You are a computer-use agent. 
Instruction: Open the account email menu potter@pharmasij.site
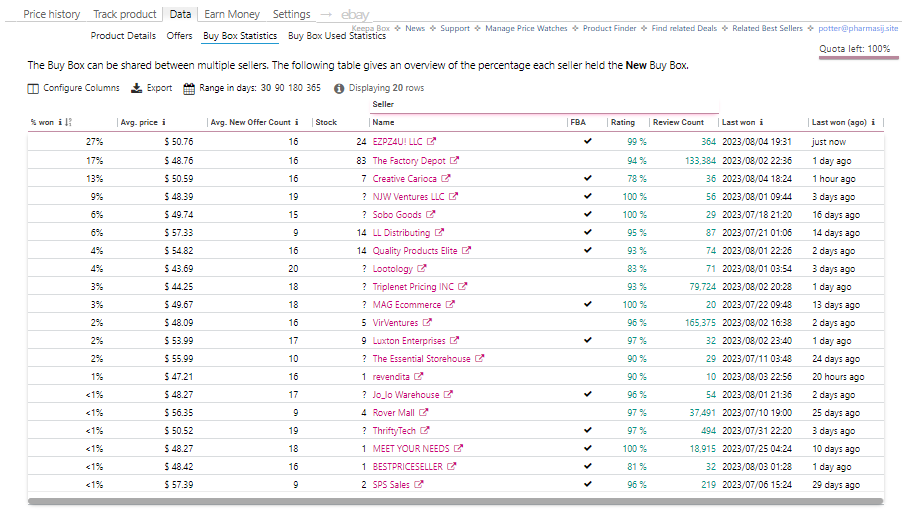[857, 29]
